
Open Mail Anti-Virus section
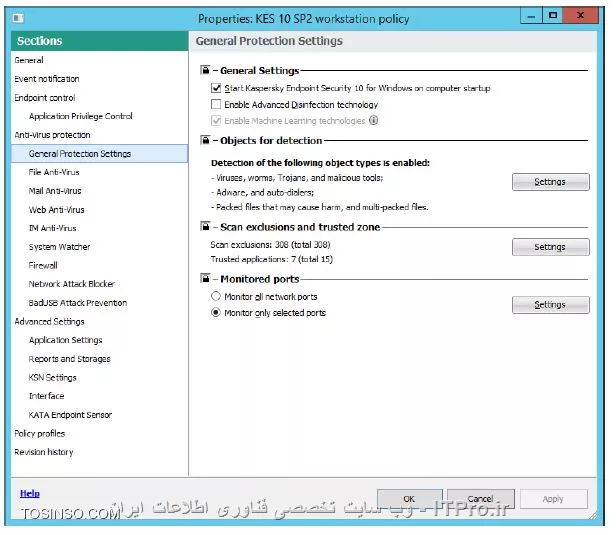[55, 191]
